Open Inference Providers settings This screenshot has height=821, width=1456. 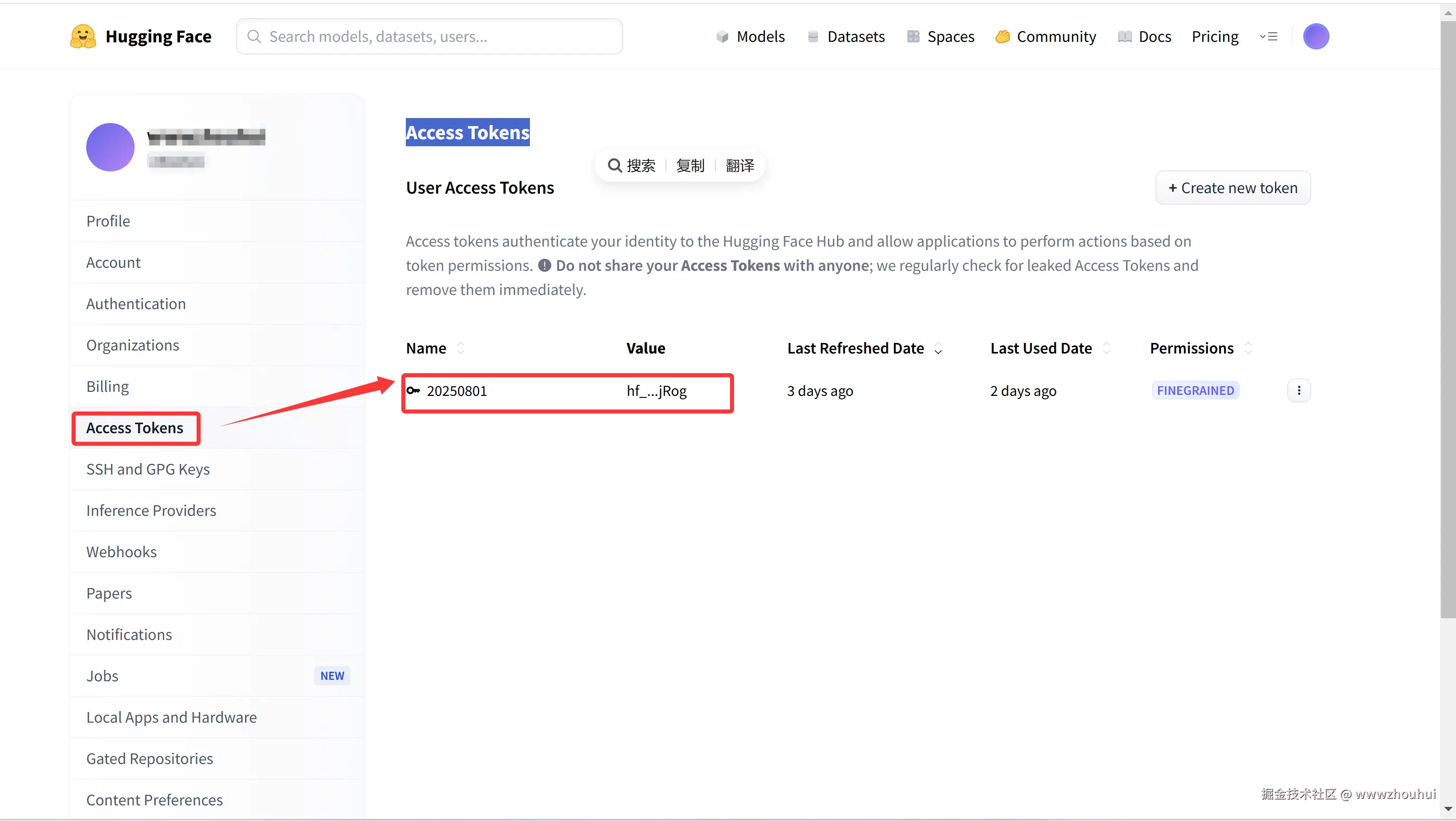click(218, 510)
